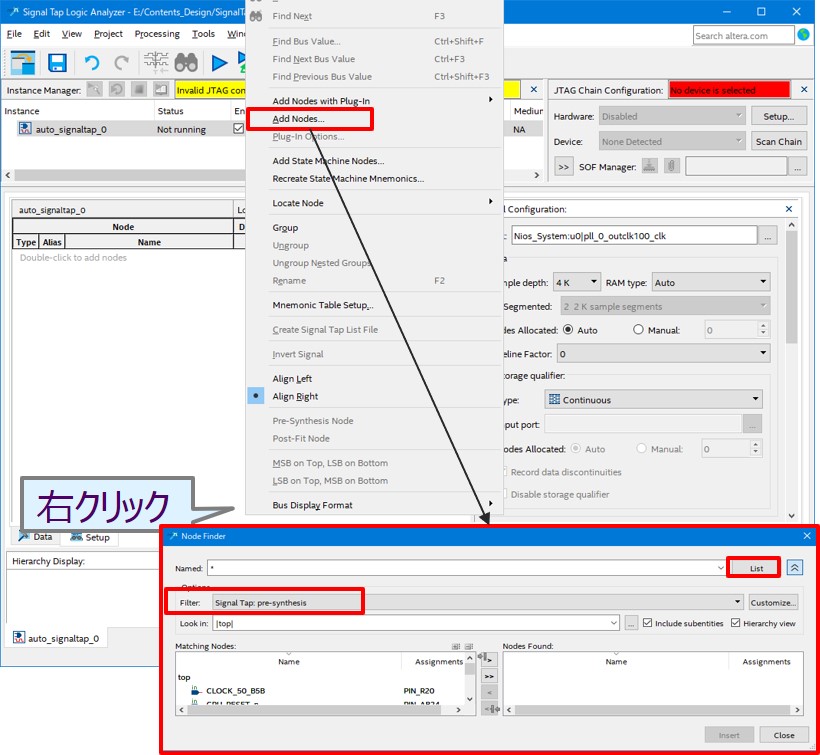Viewport: 820px width, 755px height.
Task: Click the gray Redo arrow in toolbar
Action: point(122,63)
